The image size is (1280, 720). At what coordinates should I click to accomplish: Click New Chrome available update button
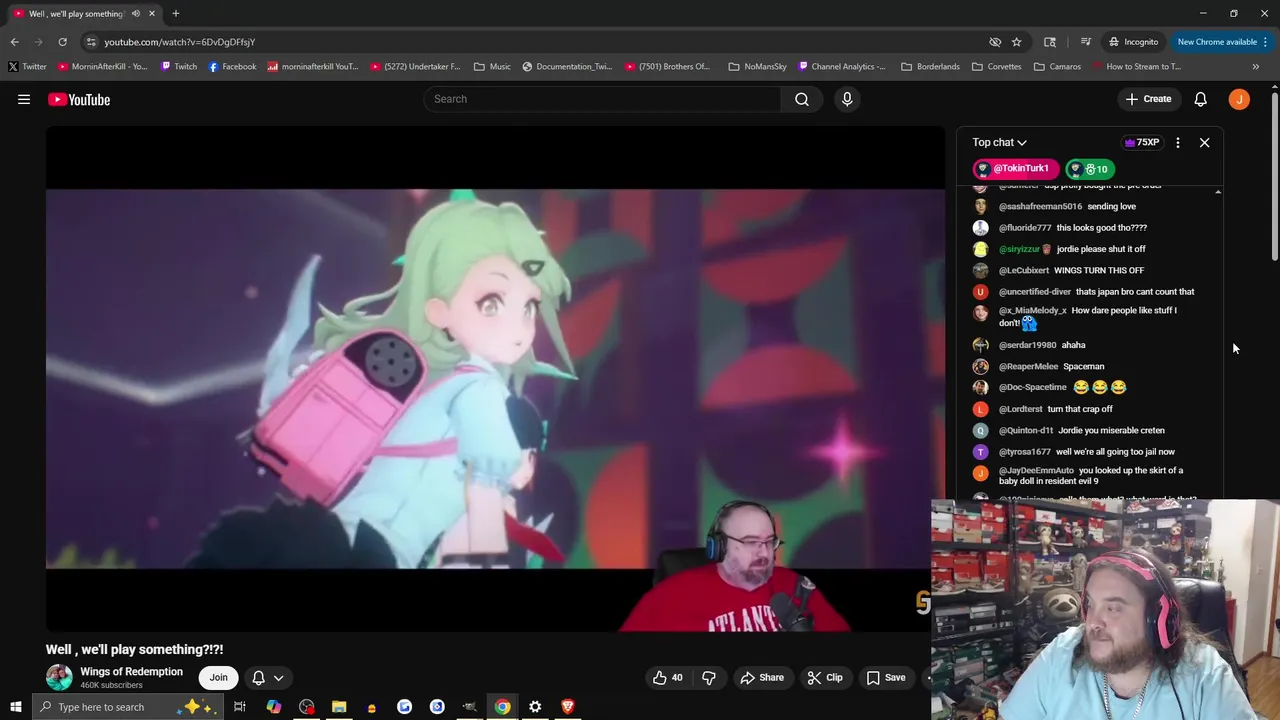[1223, 42]
